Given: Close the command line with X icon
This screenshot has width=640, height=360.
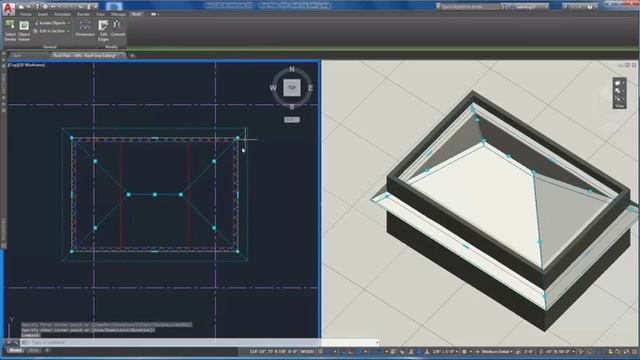Looking at the screenshot, I should tap(9, 342).
